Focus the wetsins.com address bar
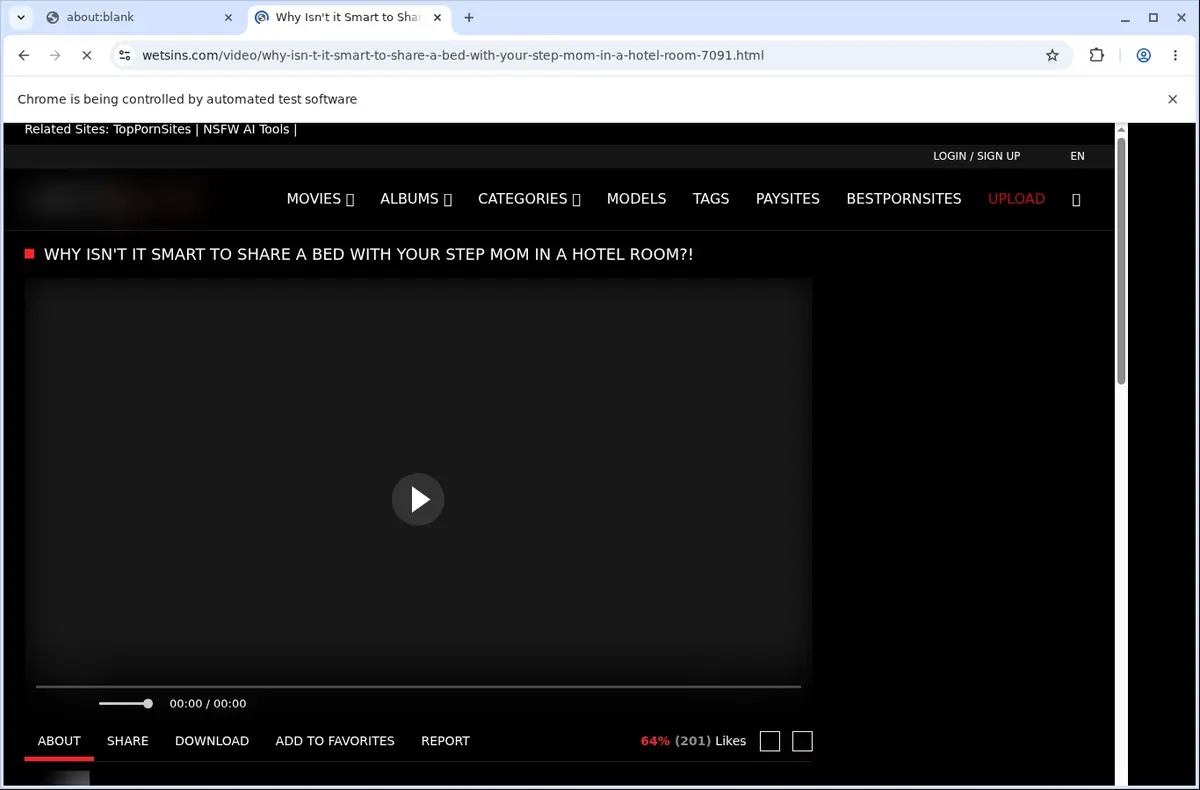 pyautogui.click(x=590, y=55)
